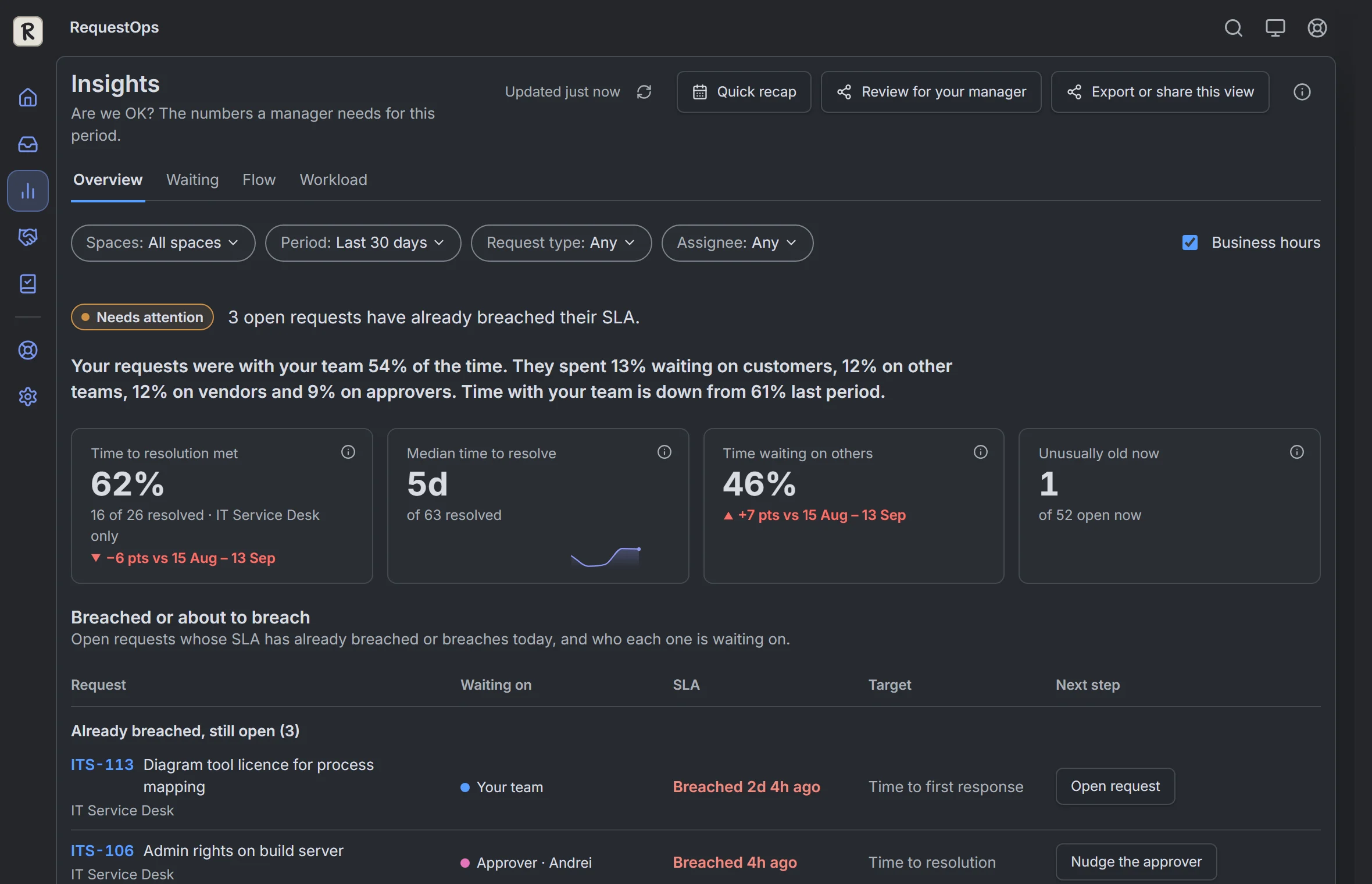1372x884 pixels.
Task: Click Review for your manager button
Action: [x=931, y=92]
